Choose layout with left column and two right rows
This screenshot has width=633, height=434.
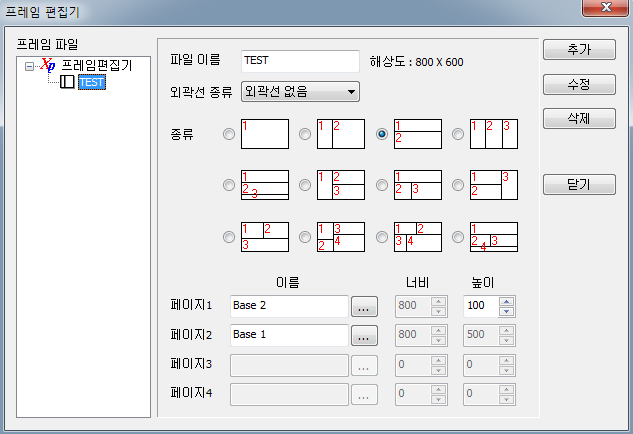point(341,185)
